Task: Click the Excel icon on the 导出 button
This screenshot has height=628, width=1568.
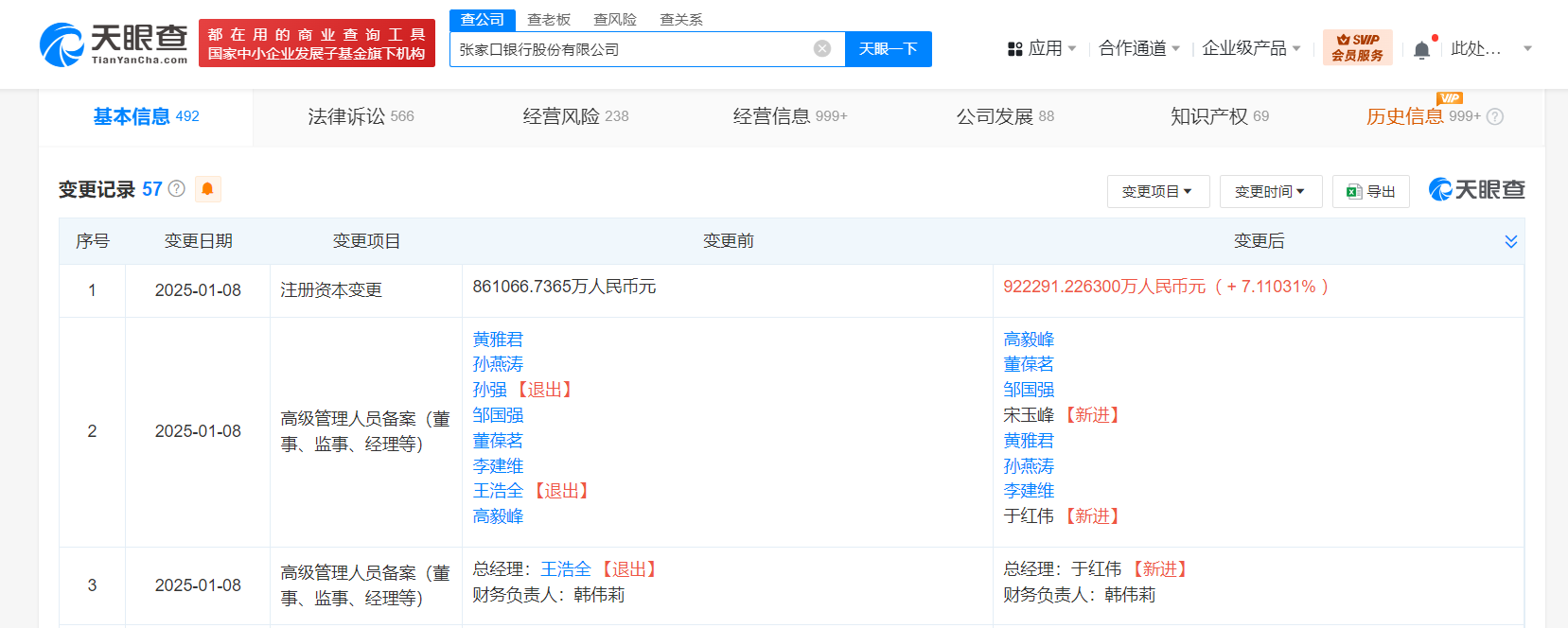Action: click(1354, 192)
